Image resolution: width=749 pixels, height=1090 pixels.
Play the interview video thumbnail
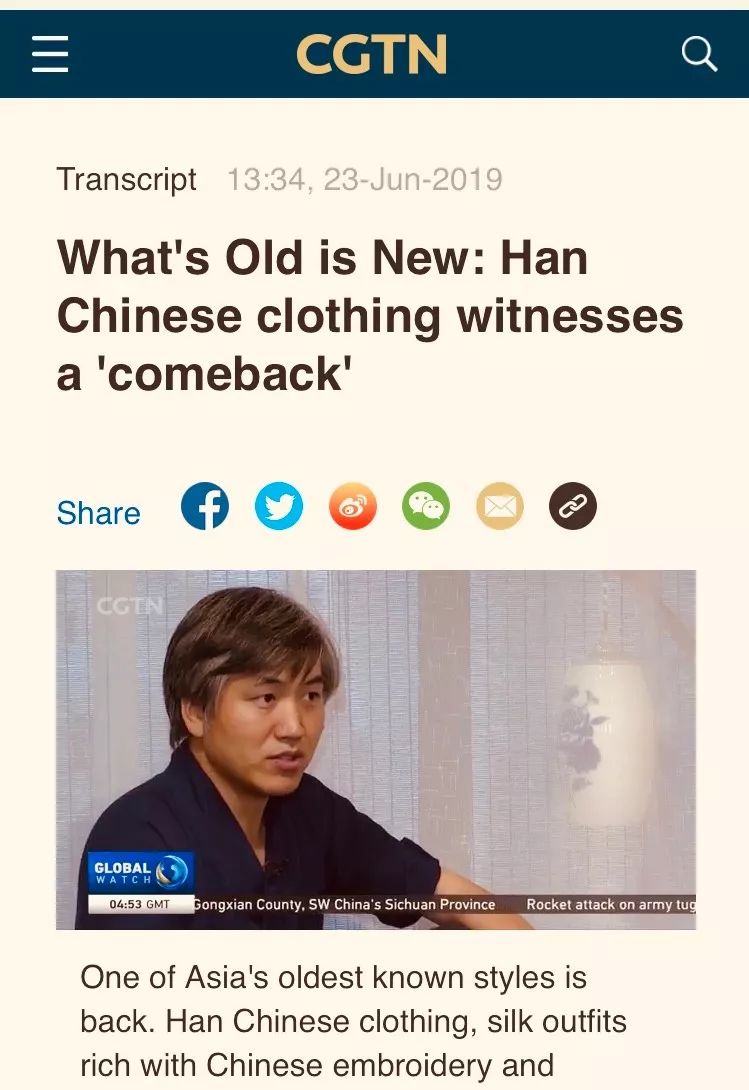click(x=376, y=749)
